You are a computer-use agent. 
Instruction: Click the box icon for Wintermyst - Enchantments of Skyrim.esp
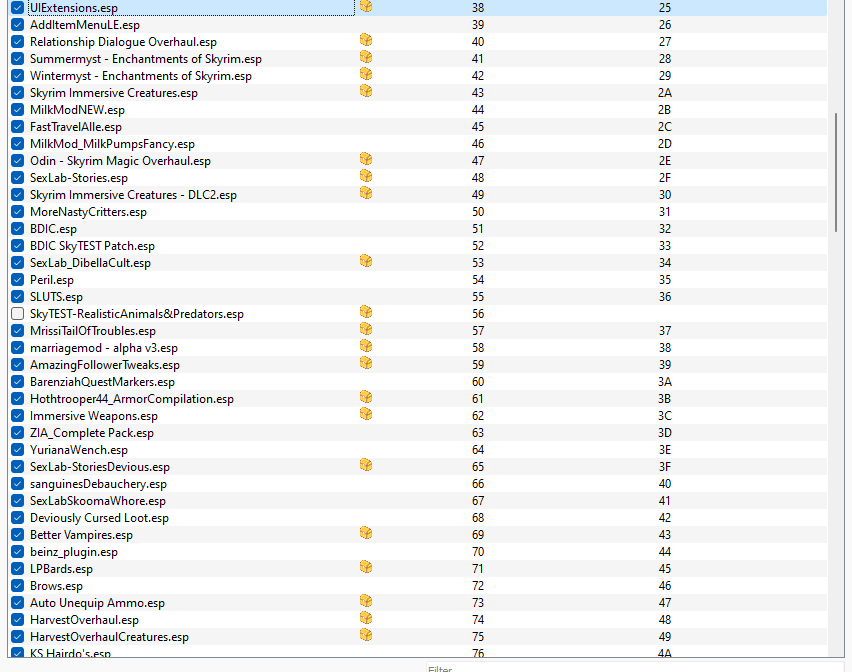366,74
